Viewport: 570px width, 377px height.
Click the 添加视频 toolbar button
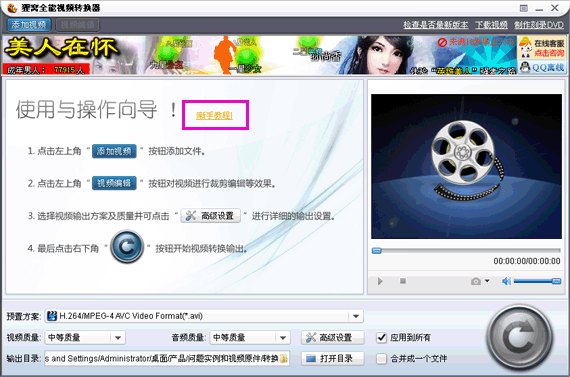click(29, 25)
